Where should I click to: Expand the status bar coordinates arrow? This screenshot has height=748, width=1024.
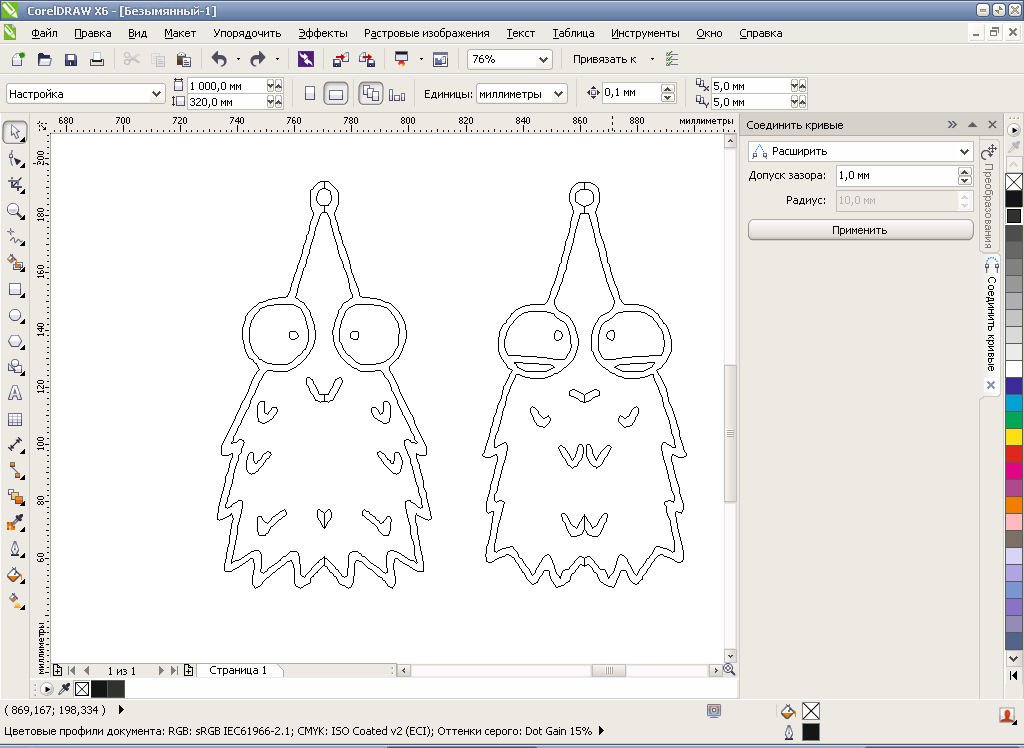(x=121, y=709)
